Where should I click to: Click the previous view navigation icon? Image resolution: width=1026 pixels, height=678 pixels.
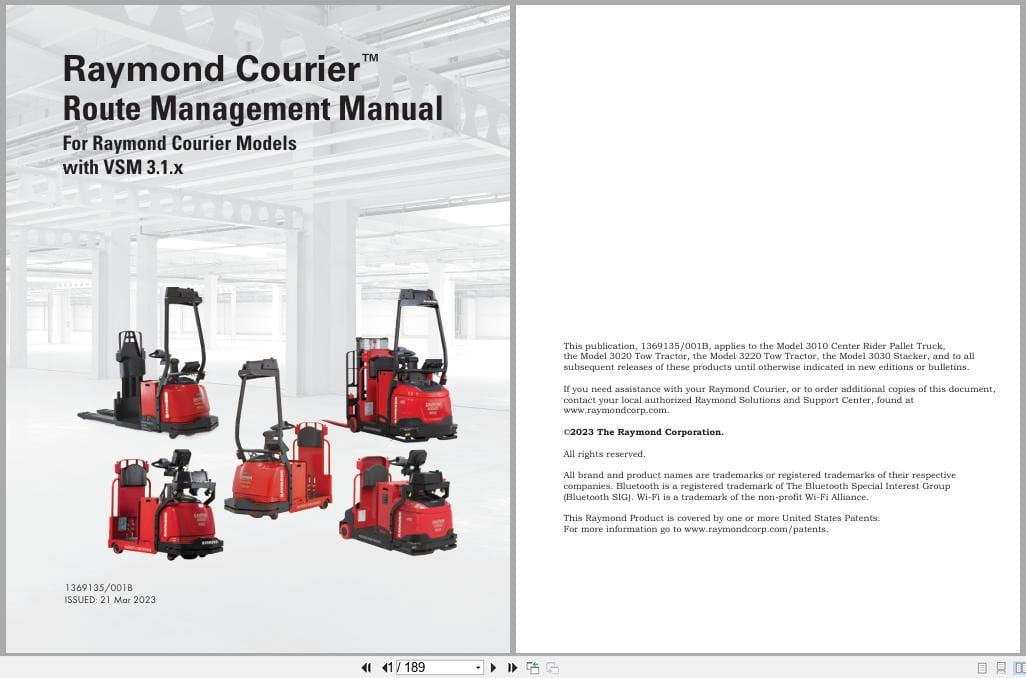pos(533,668)
